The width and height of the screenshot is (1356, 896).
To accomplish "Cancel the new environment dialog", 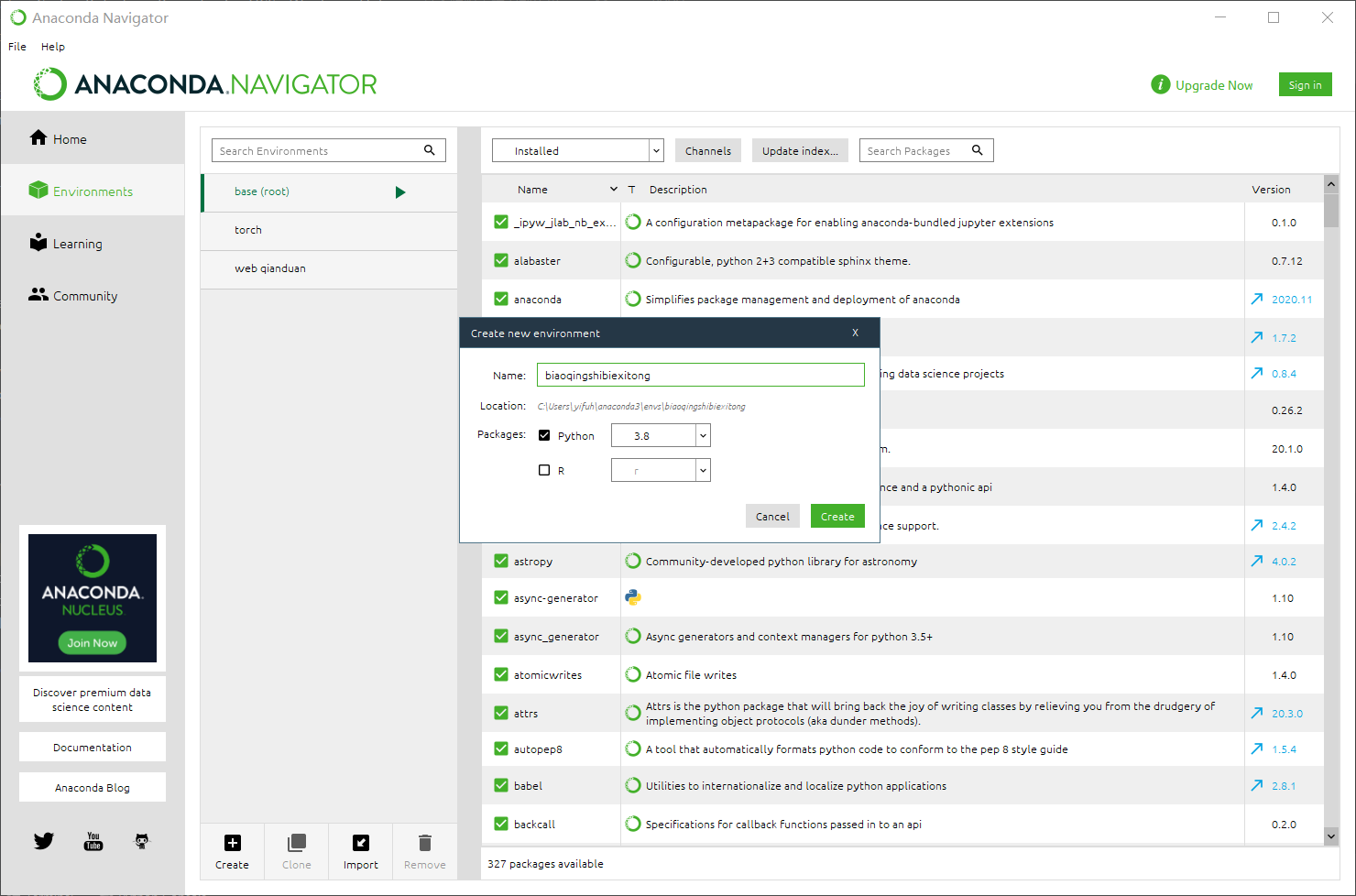I will tap(772, 516).
